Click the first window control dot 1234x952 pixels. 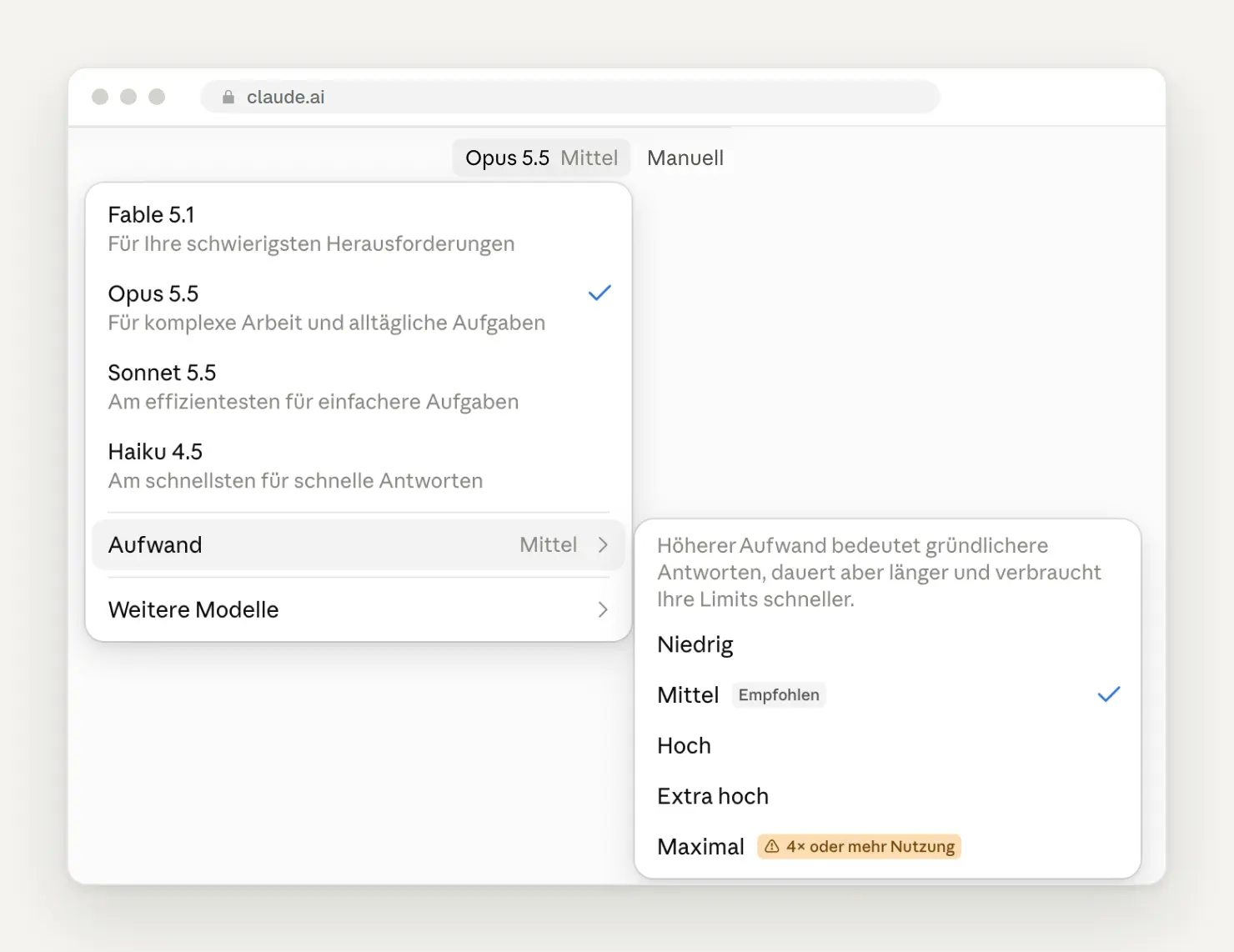click(x=100, y=97)
